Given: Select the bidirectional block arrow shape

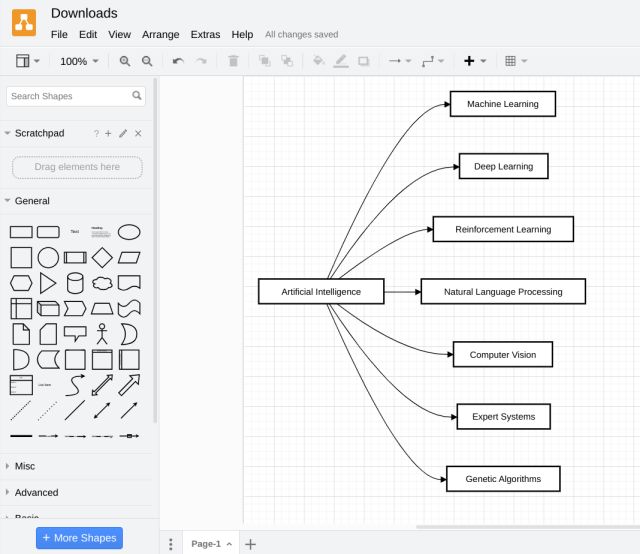Looking at the screenshot, I should point(102,385).
